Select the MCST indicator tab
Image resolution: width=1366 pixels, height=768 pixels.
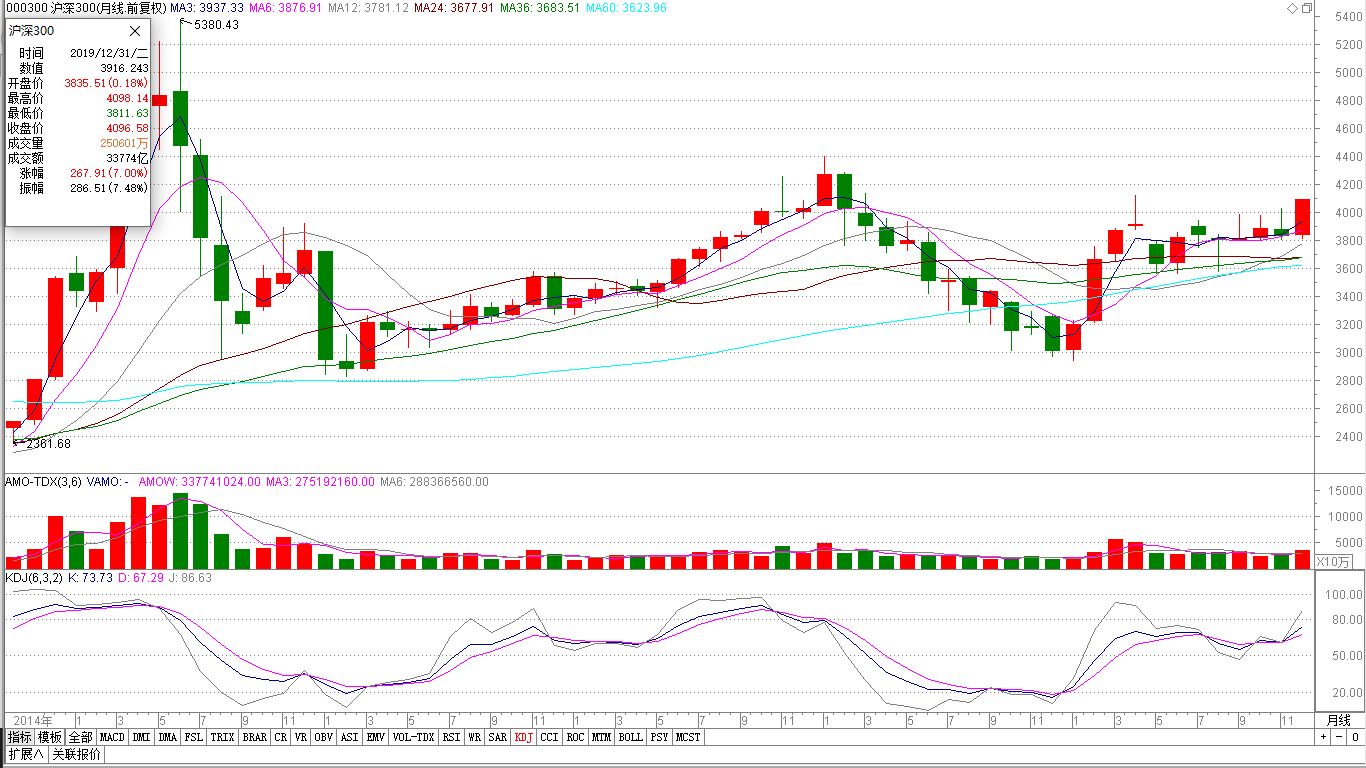click(x=688, y=737)
